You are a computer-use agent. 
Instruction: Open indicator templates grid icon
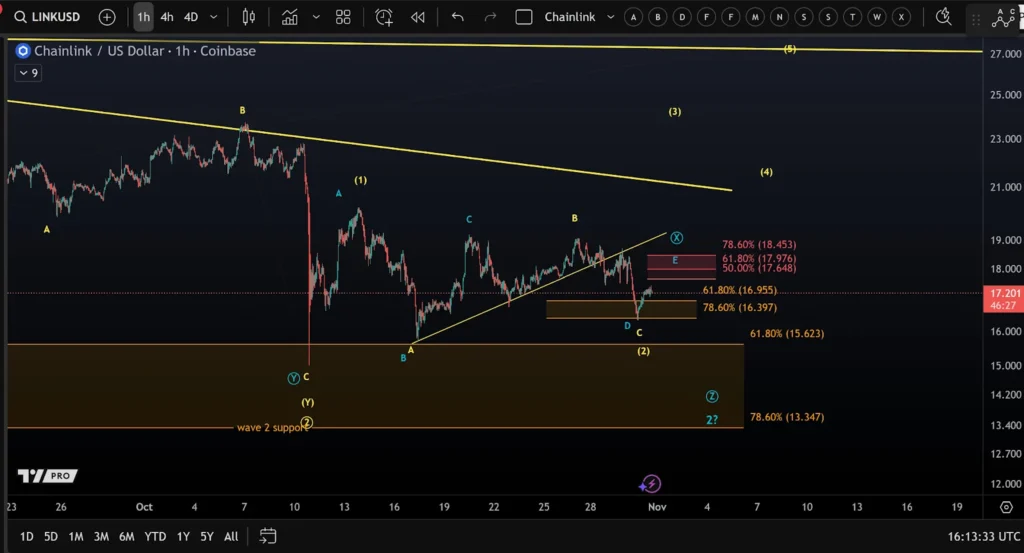(343, 17)
